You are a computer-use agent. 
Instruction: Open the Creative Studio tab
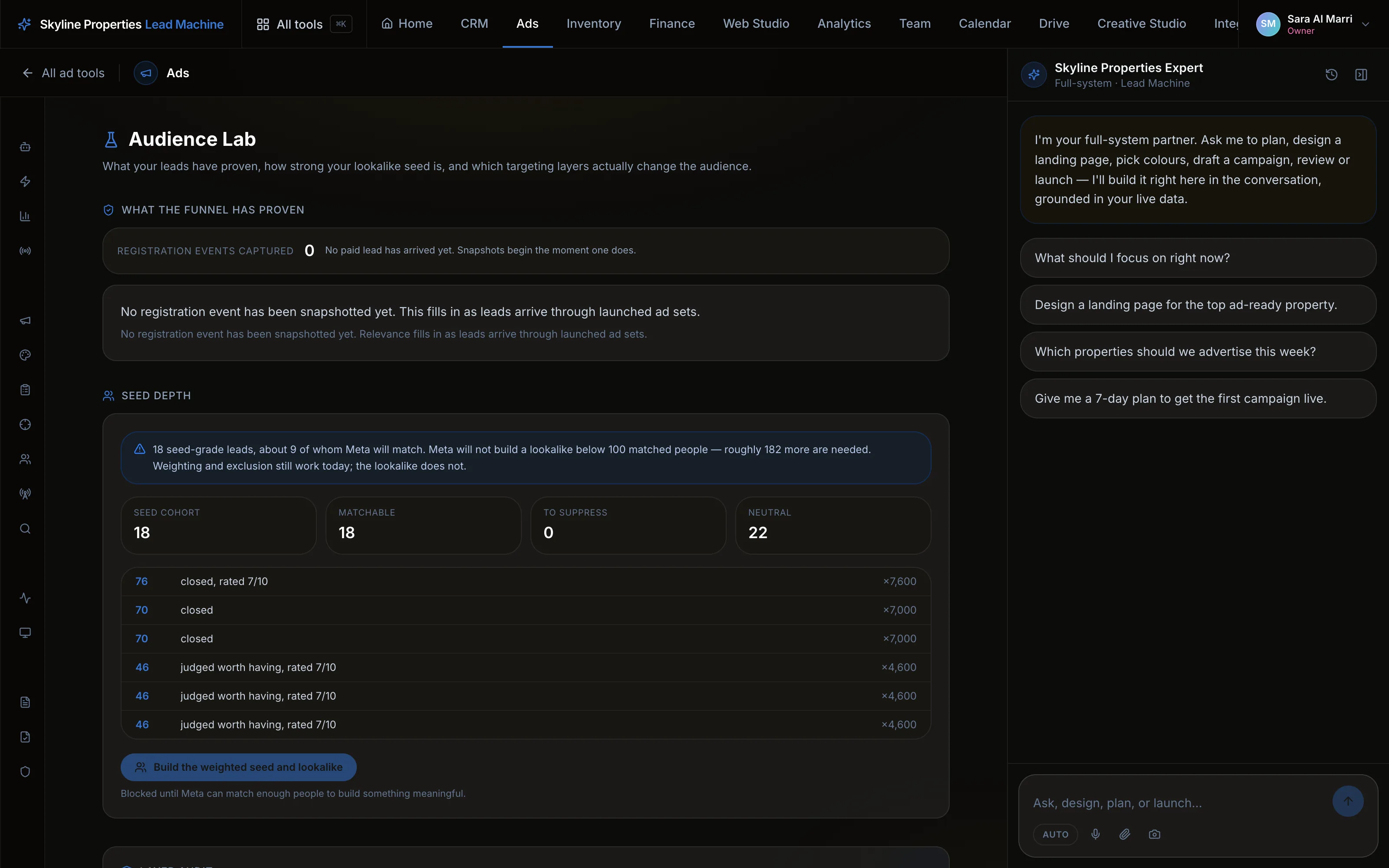tap(1141, 23)
